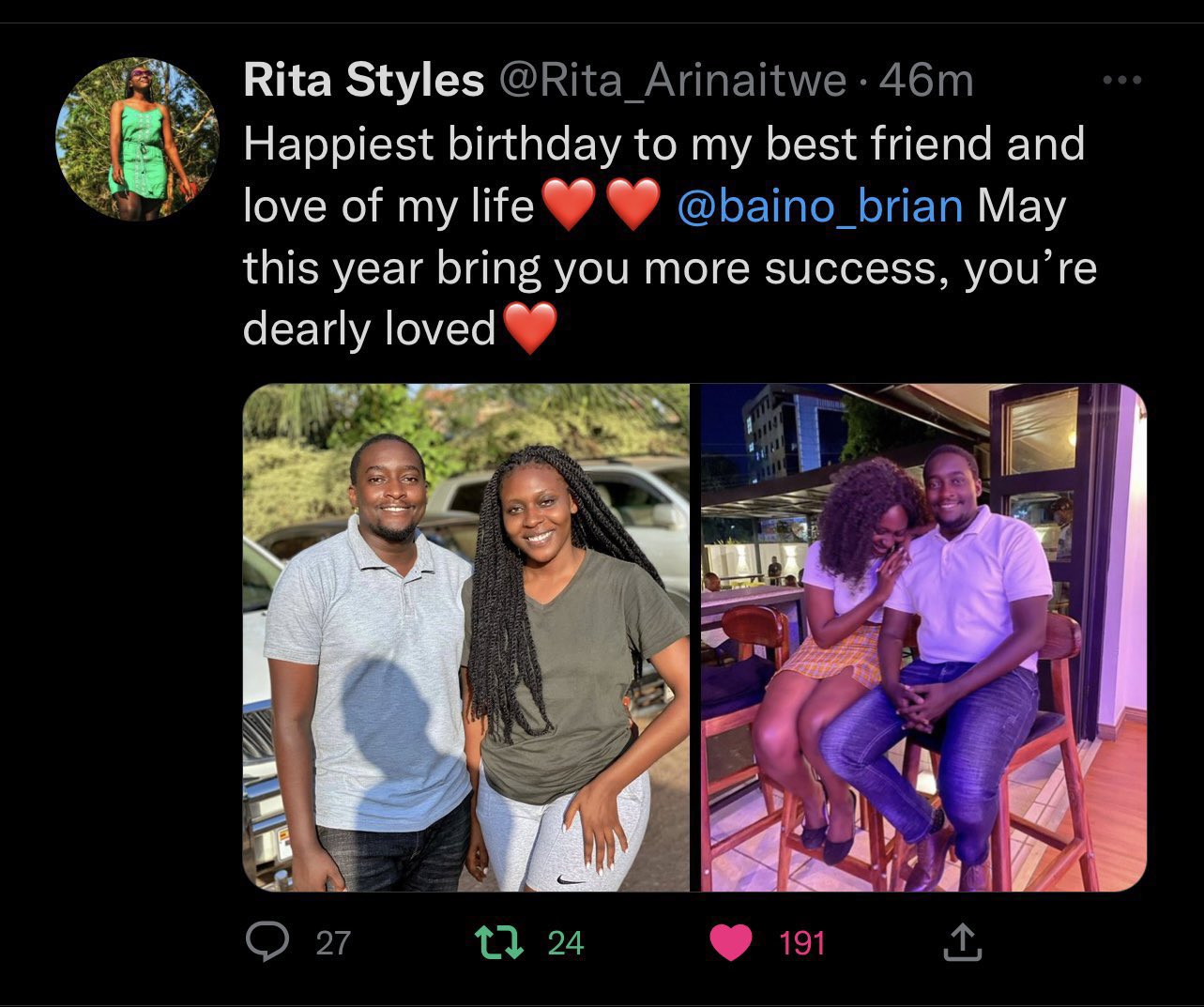Open Rita Styles' circular profile picture
Viewport: 1204px width, 1007px height.
[x=137, y=140]
